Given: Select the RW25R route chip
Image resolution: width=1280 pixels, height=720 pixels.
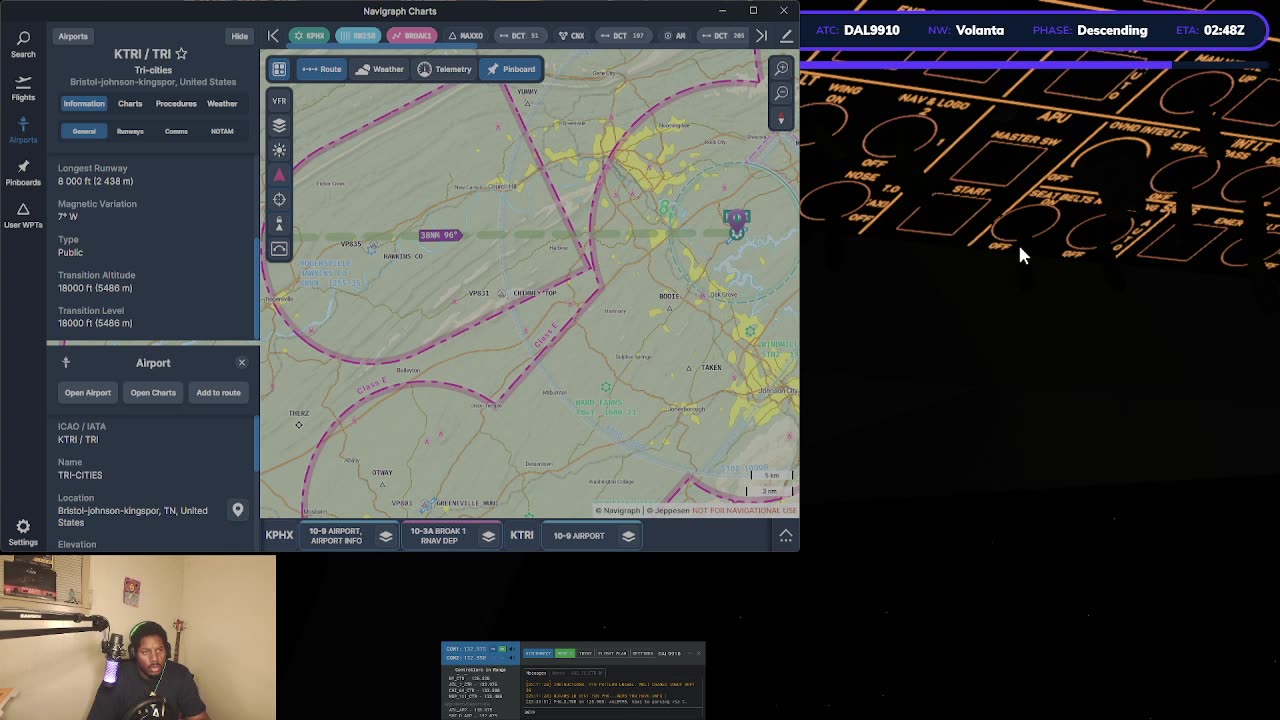Looking at the screenshot, I should 359,36.
